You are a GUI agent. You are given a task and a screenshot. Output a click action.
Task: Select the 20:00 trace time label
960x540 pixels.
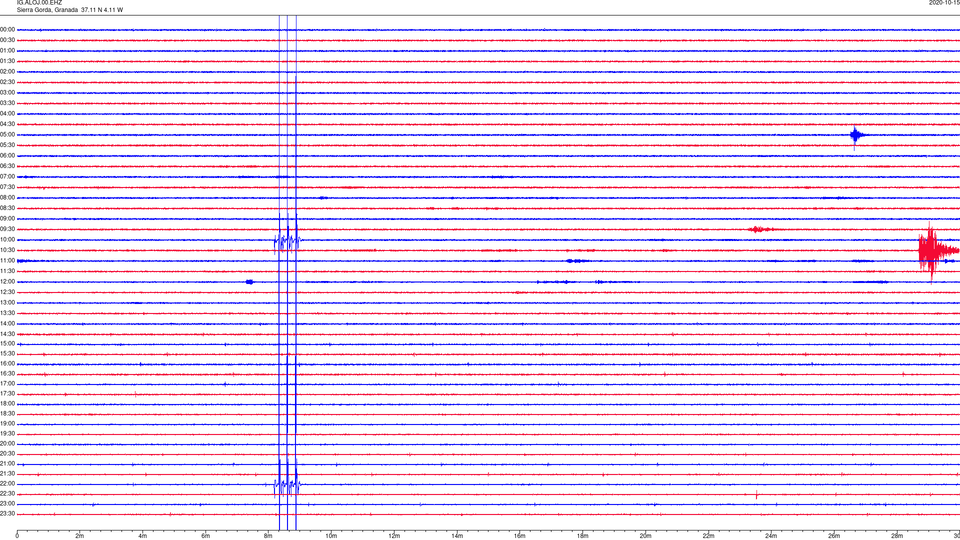[x=7, y=444]
